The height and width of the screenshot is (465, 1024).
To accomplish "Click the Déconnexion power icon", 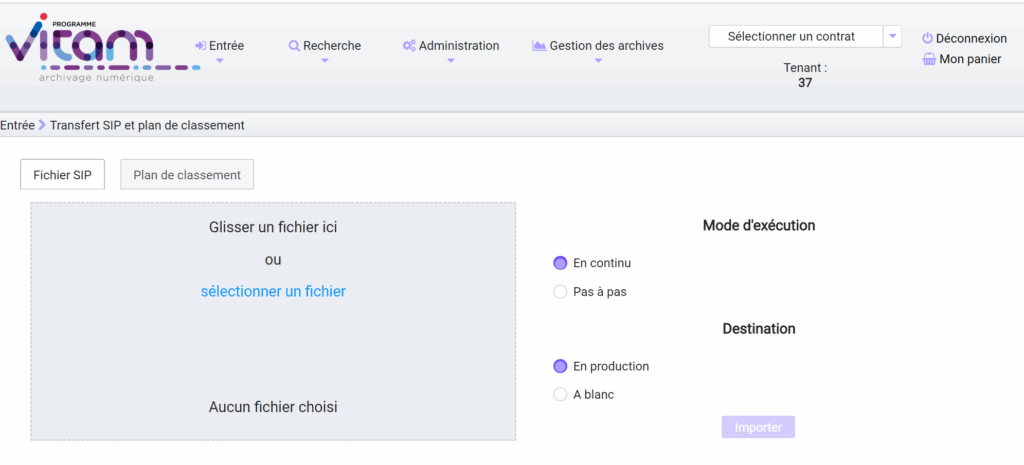I will tap(927, 39).
